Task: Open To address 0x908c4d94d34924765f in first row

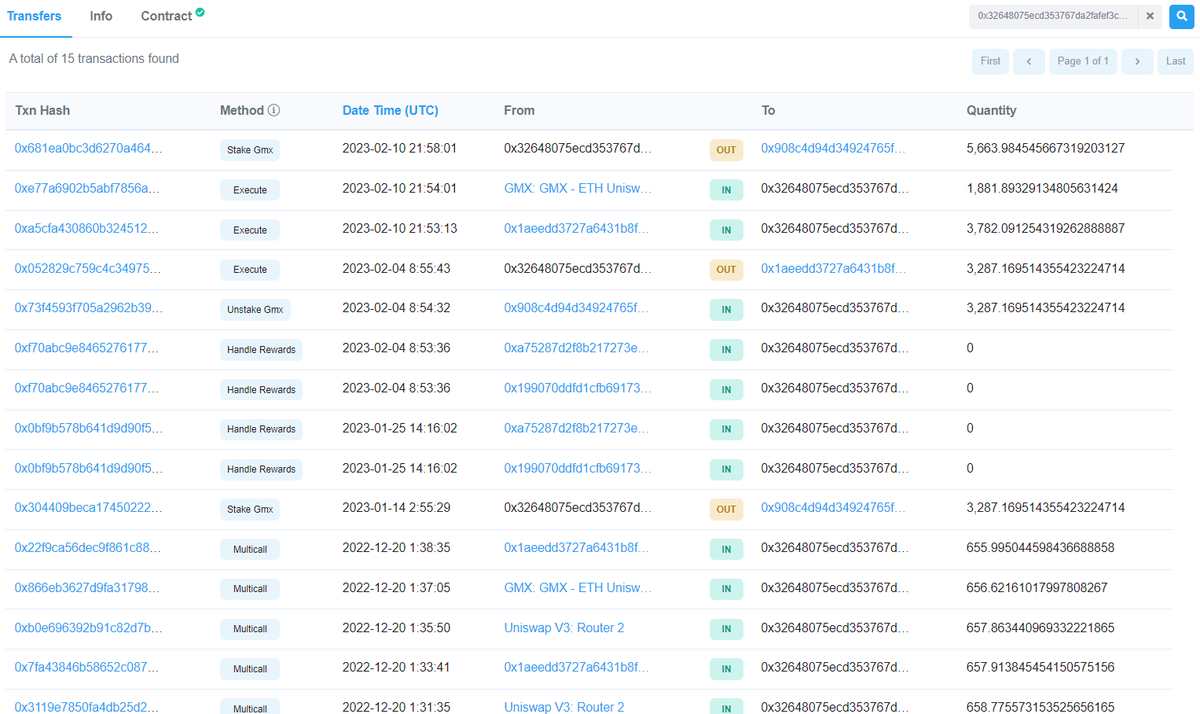Action: 833,149
